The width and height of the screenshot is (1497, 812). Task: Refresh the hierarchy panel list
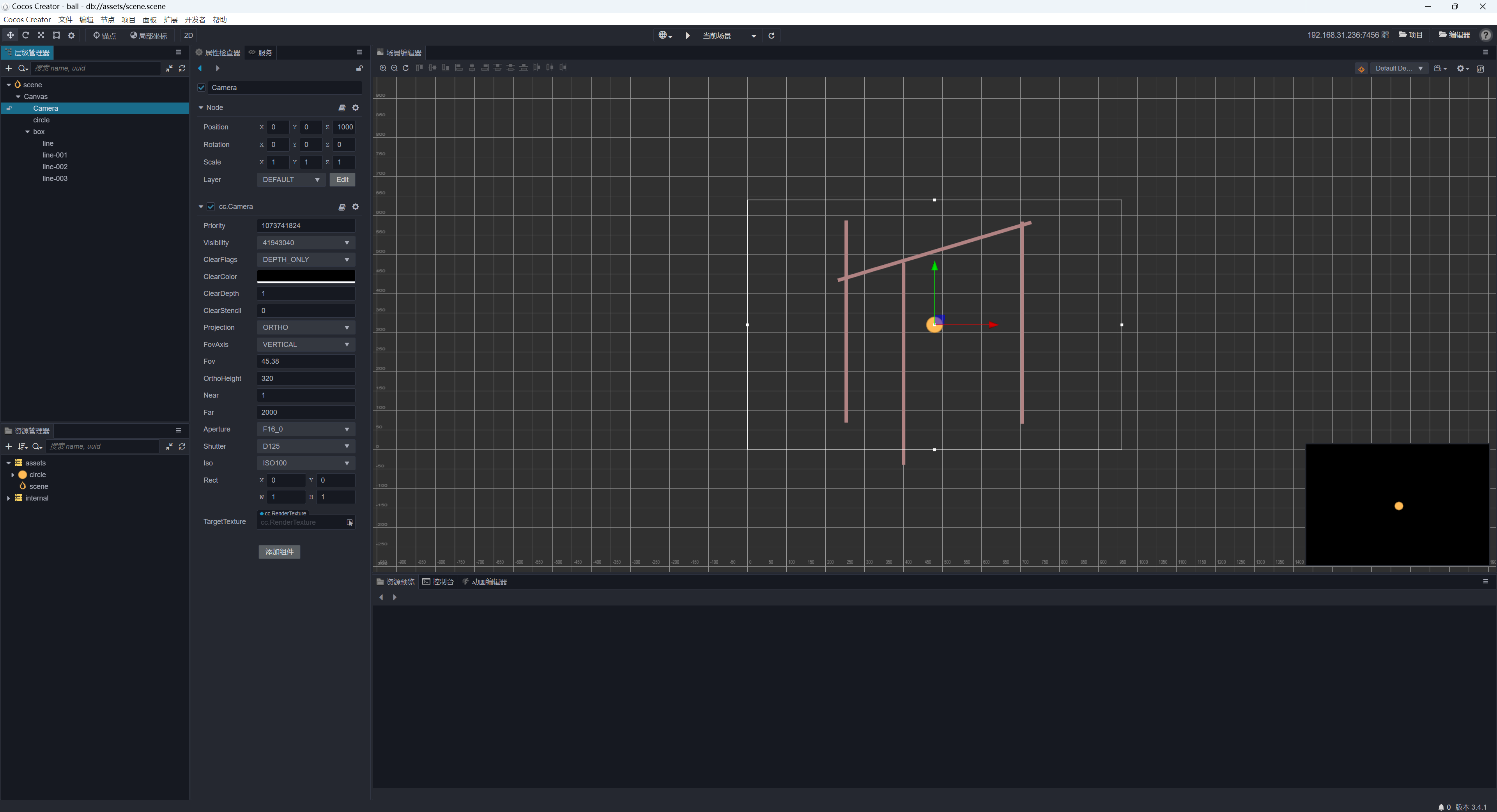(x=182, y=69)
